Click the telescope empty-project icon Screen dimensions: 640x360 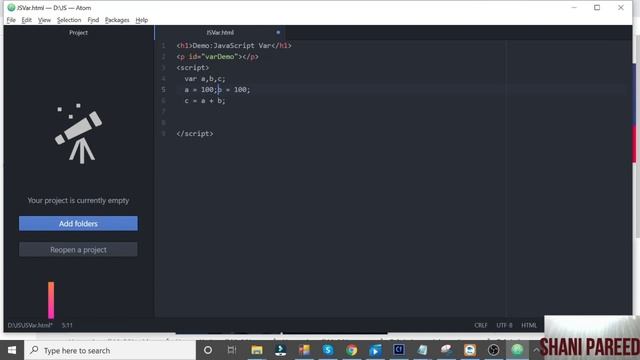coord(79,134)
